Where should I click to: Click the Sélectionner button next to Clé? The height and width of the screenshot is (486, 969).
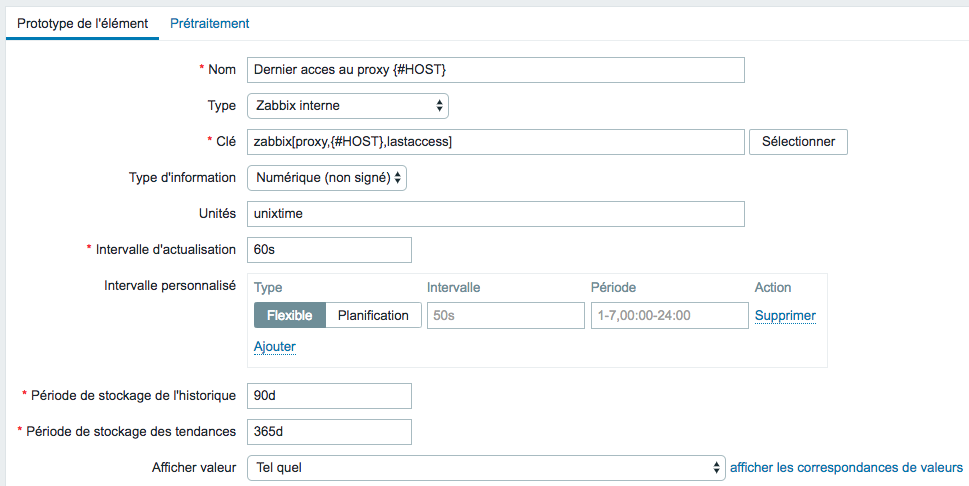(x=798, y=142)
